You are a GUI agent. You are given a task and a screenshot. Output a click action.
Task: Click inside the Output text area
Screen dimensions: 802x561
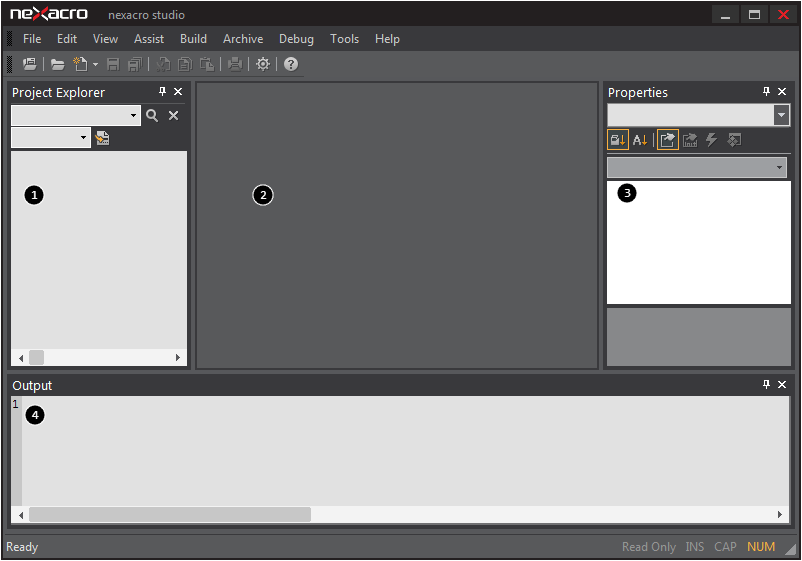pos(400,450)
